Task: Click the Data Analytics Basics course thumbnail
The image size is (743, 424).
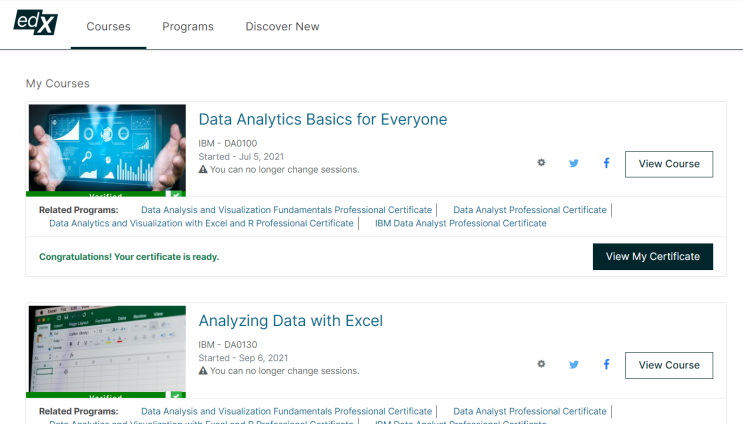Action: 107,148
